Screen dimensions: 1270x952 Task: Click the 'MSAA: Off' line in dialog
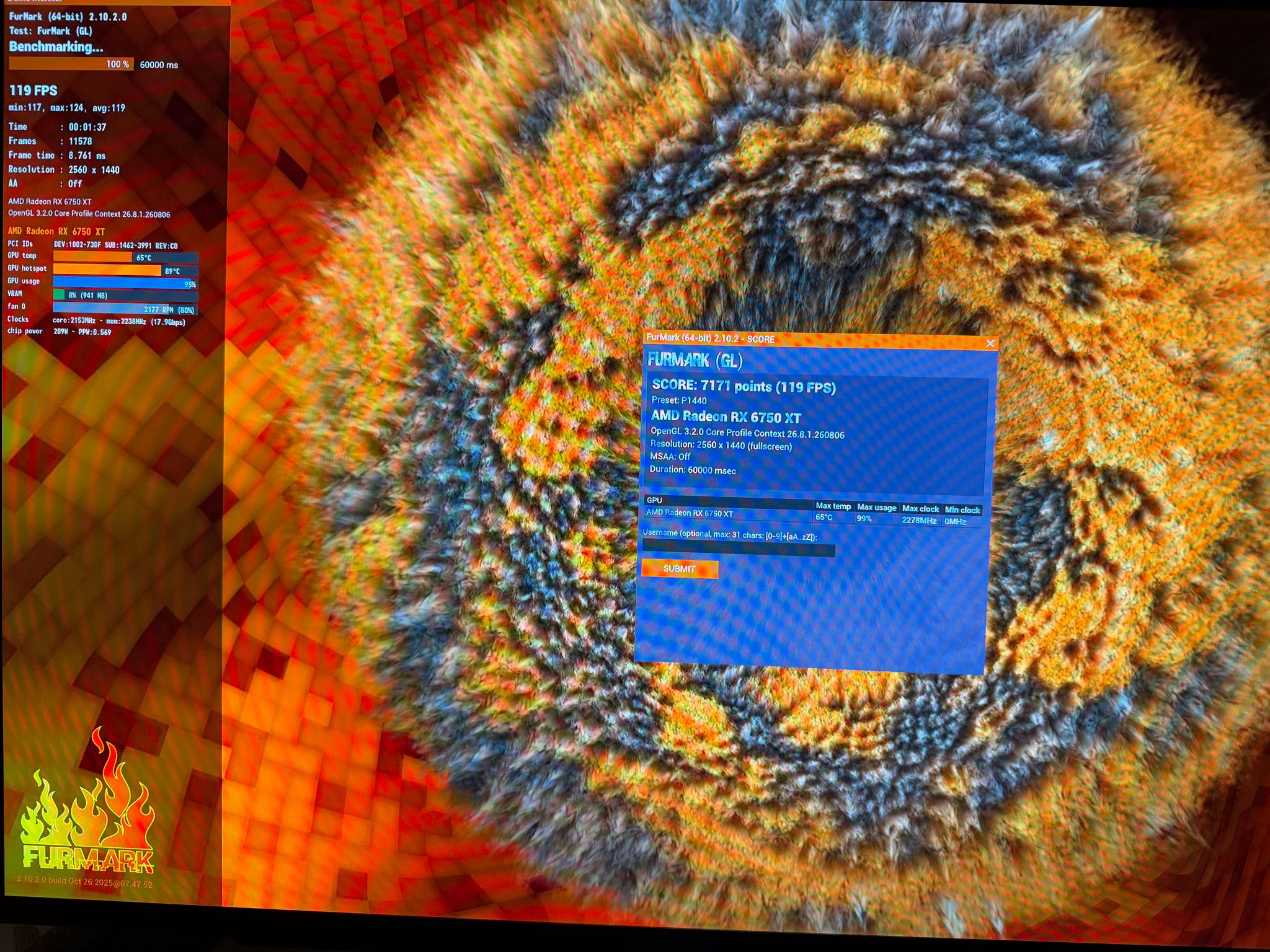point(670,457)
